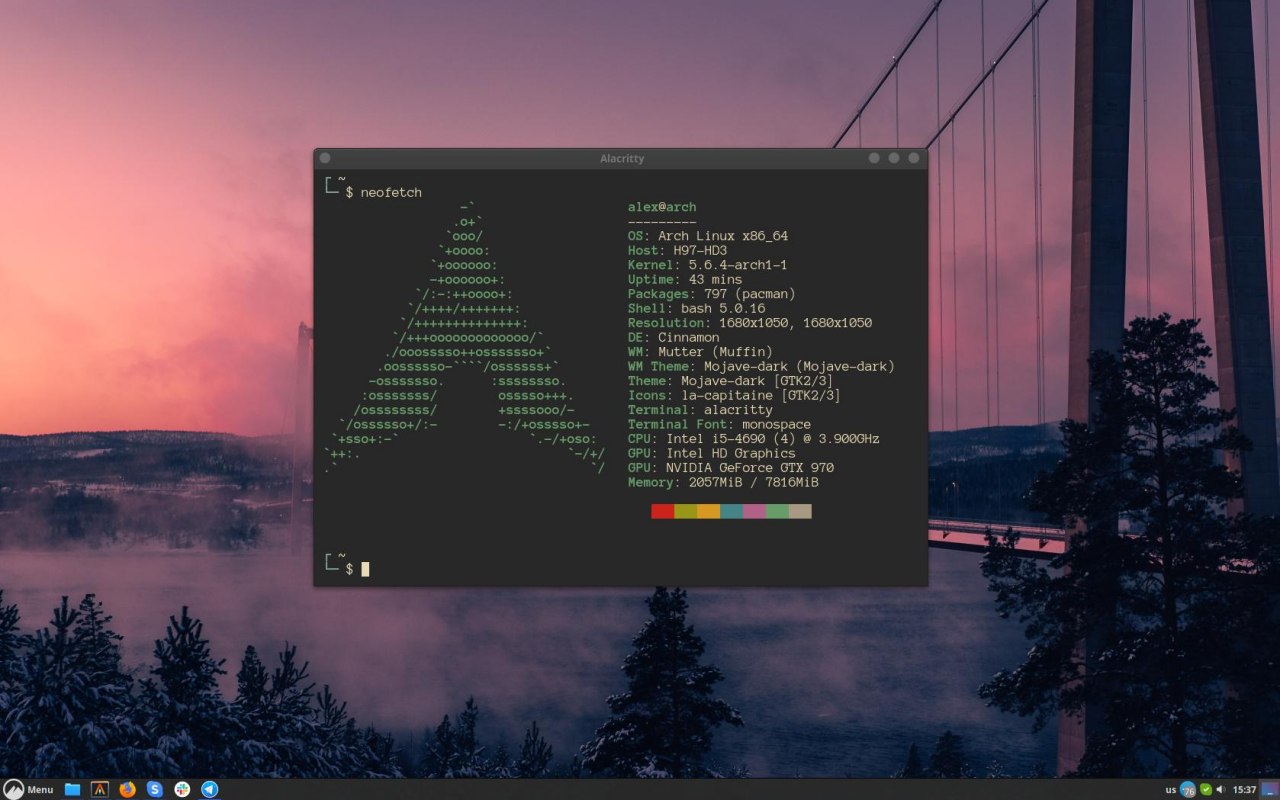Viewport: 1280px width, 800px height.
Task: Click the Alacritty title bar text
Action: pyautogui.click(x=622, y=159)
